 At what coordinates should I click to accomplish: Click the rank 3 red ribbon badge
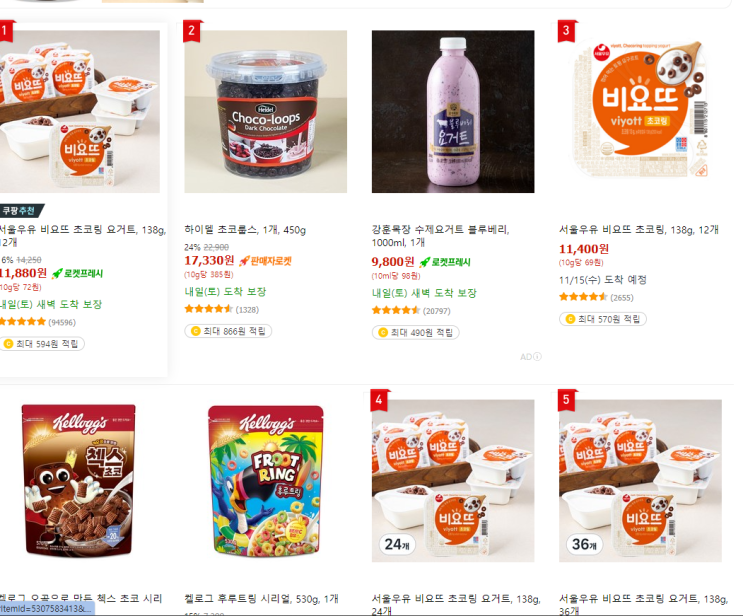tap(567, 31)
